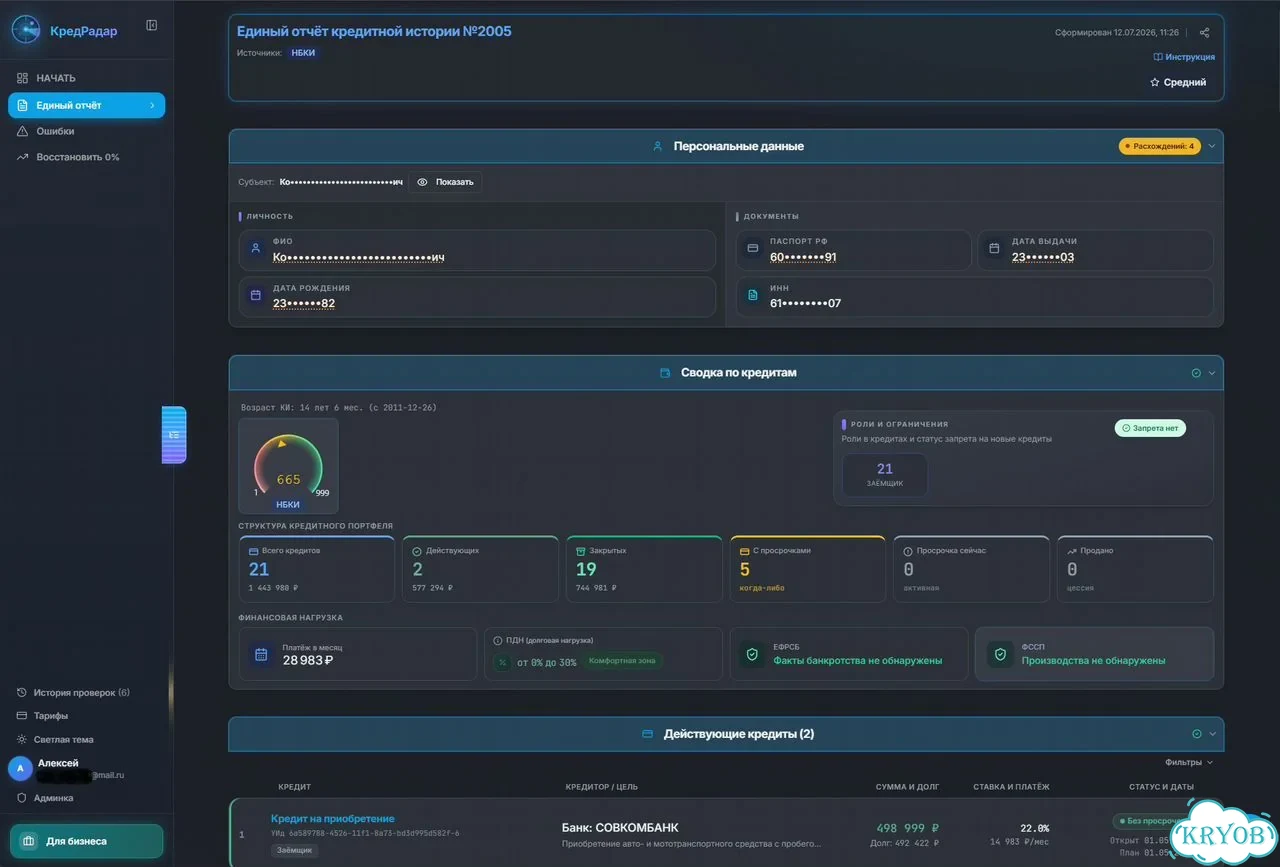
Task: Select the Всего кредитов card
Action: pyautogui.click(x=316, y=569)
